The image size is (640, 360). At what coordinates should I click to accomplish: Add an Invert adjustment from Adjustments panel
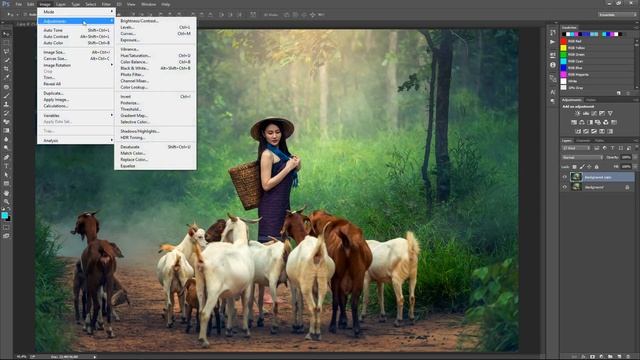click(578, 131)
